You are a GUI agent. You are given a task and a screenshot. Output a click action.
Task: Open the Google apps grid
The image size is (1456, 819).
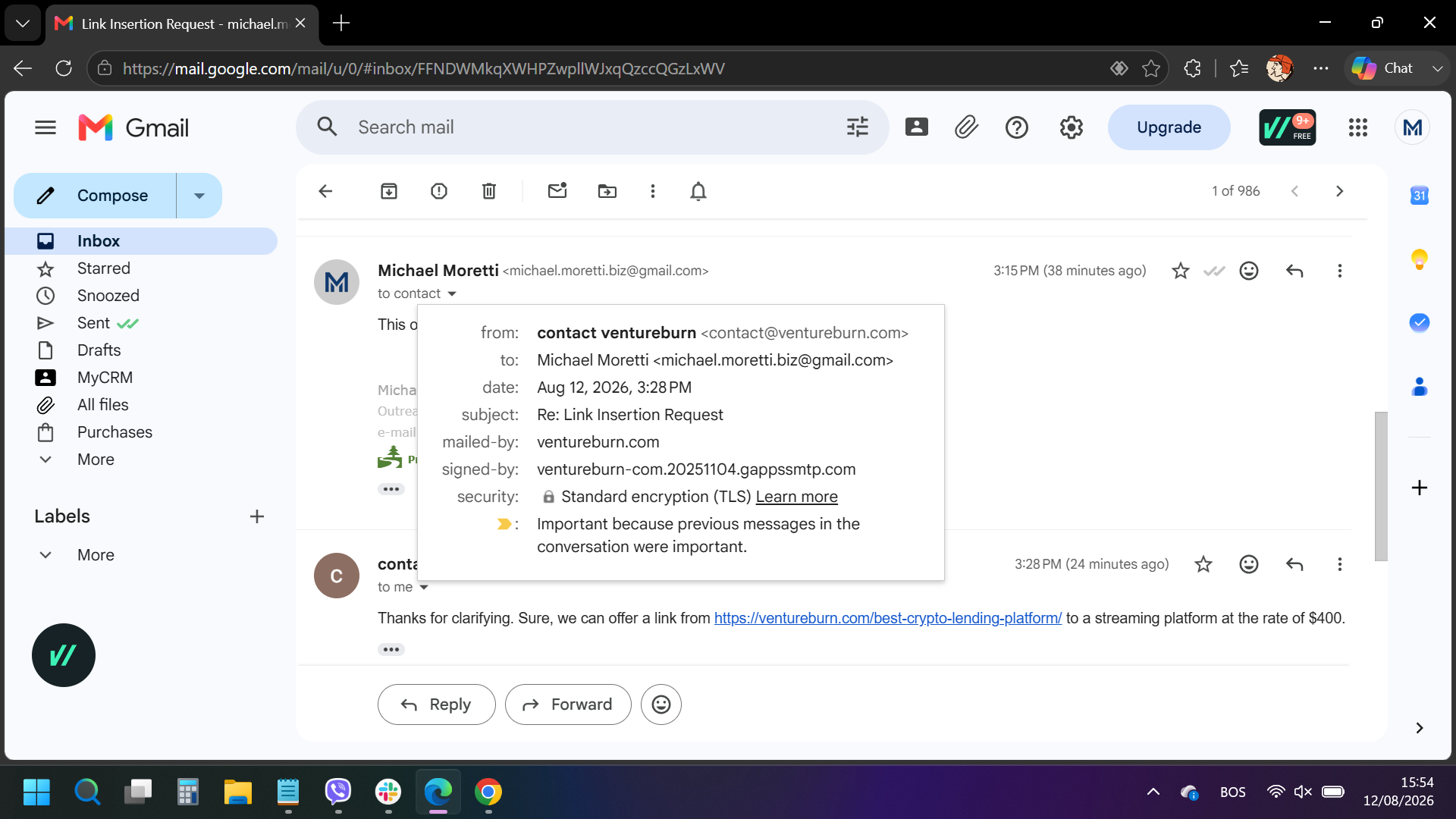tap(1358, 127)
